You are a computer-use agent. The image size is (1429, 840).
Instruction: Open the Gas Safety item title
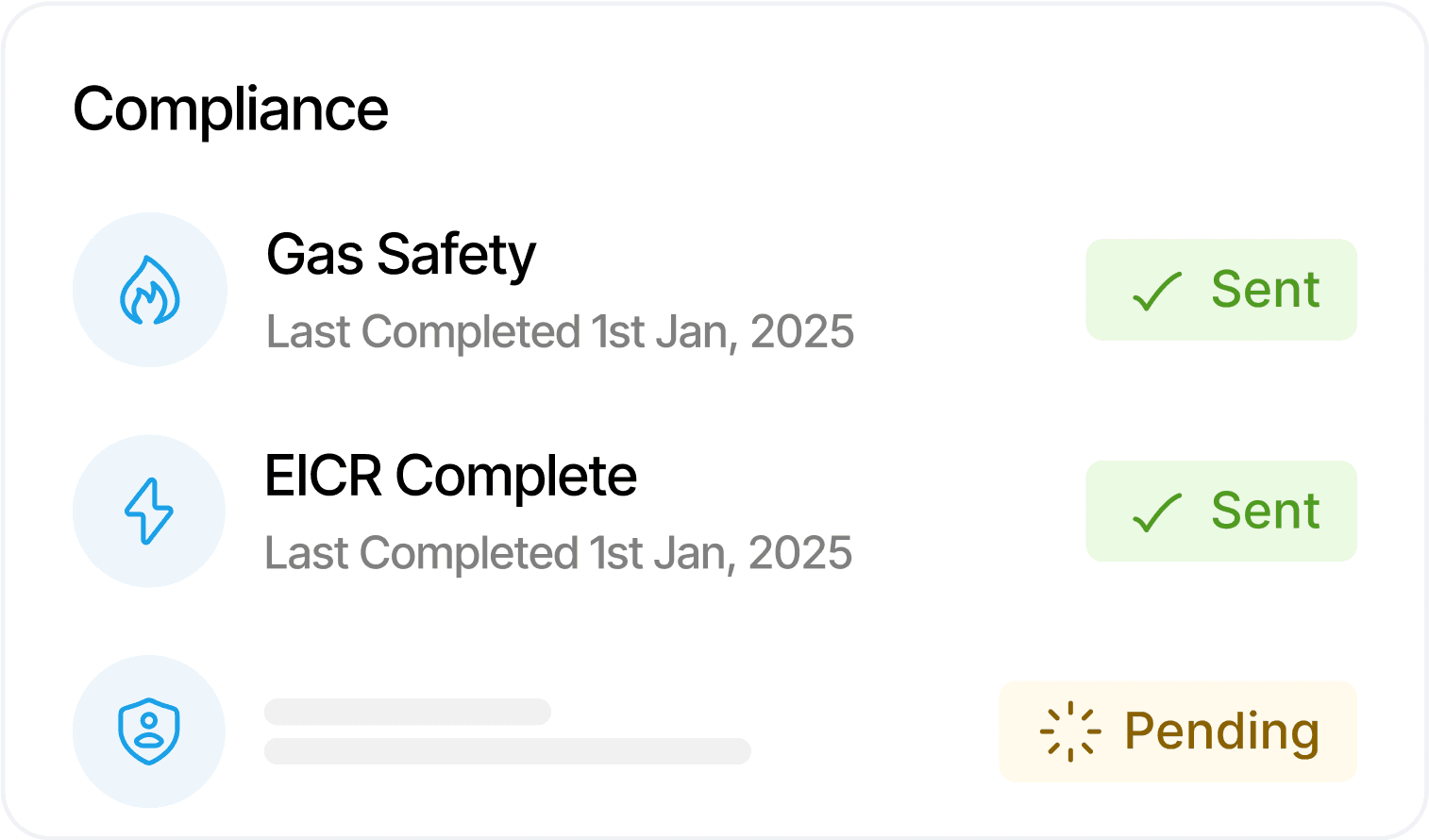400,255
